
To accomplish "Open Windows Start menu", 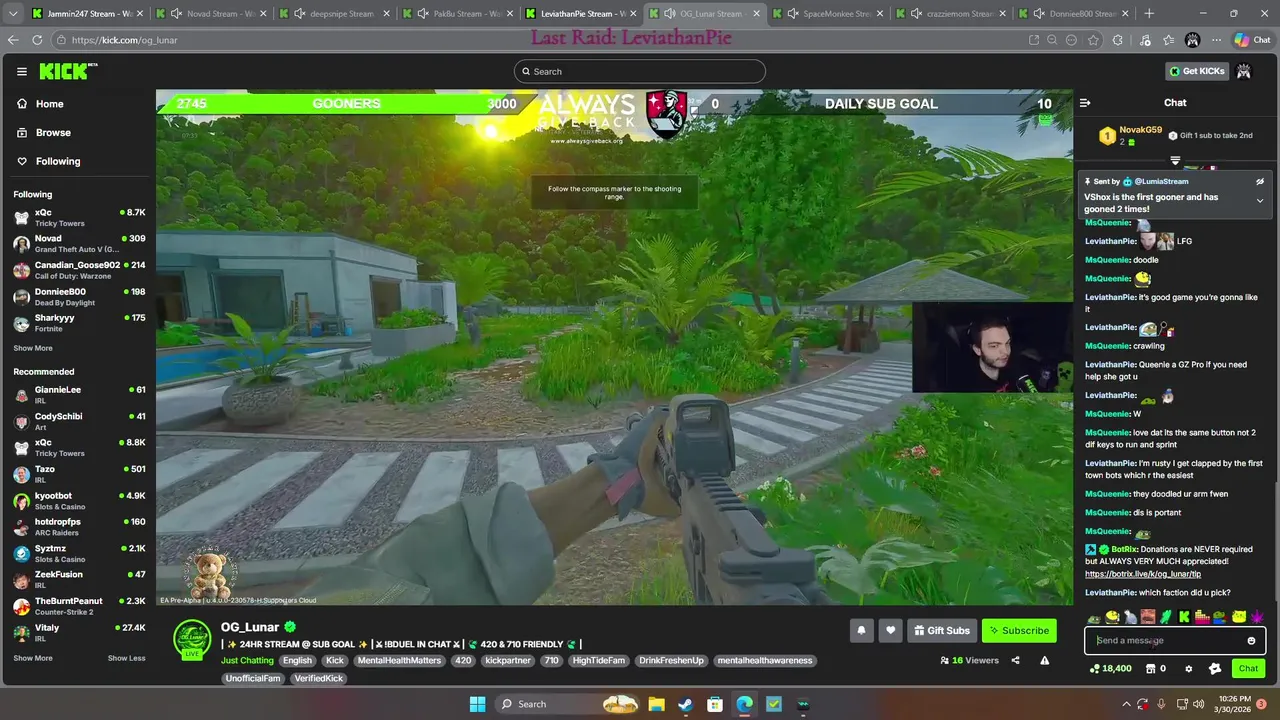I will 477,704.
